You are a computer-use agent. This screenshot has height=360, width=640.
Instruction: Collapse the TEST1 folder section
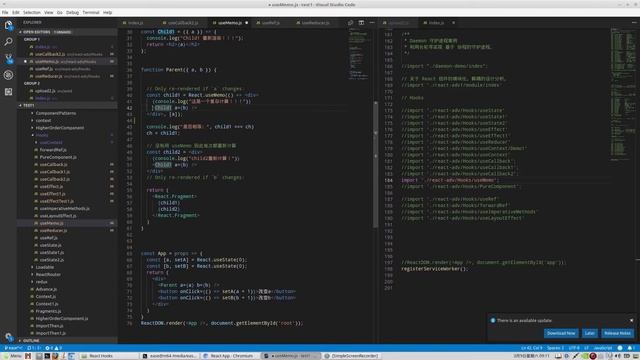pos(67,105)
